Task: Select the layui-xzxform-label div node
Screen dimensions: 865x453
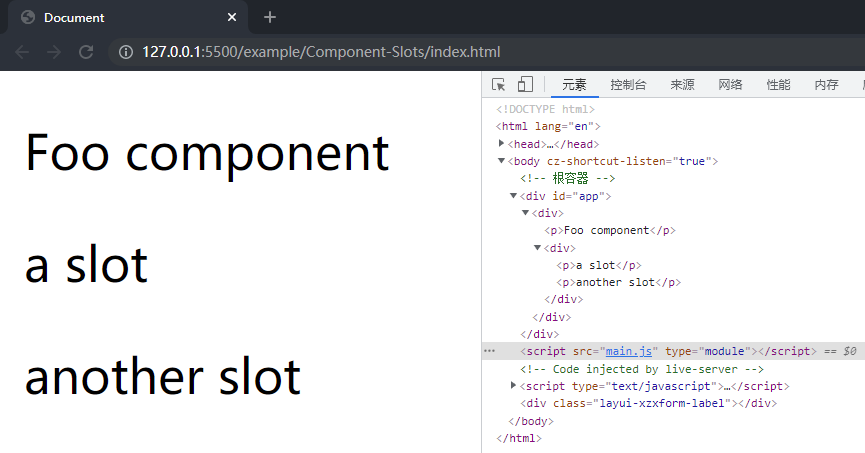Action: click(x=648, y=403)
